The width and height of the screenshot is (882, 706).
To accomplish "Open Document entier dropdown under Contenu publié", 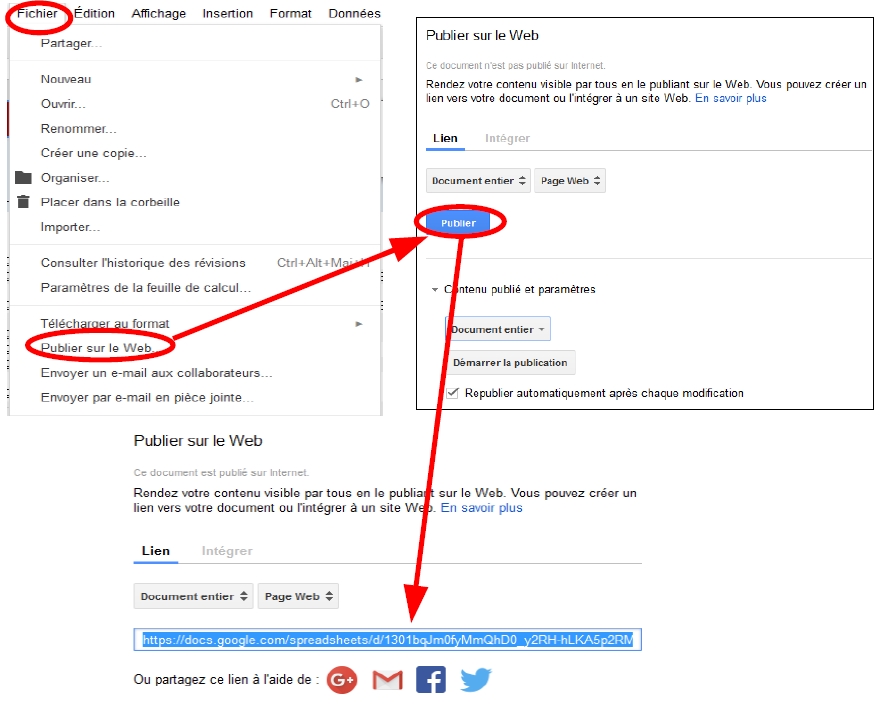I will [x=498, y=329].
